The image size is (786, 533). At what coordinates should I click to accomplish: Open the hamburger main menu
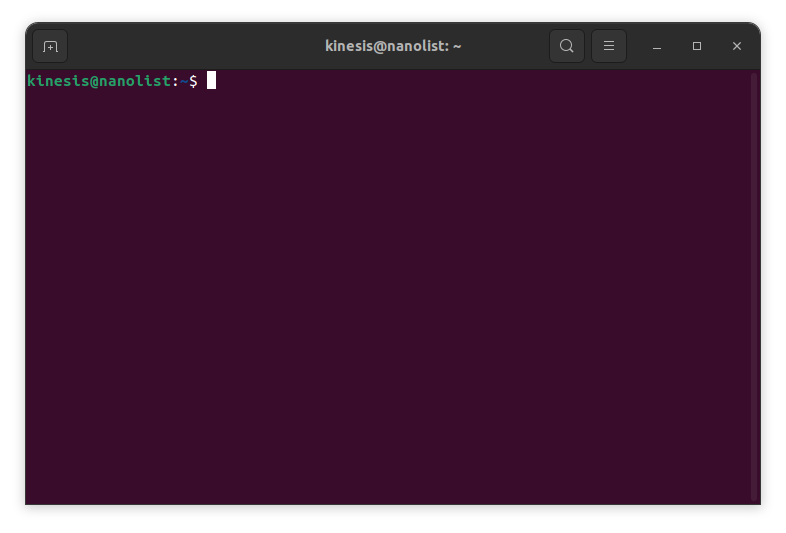click(609, 46)
